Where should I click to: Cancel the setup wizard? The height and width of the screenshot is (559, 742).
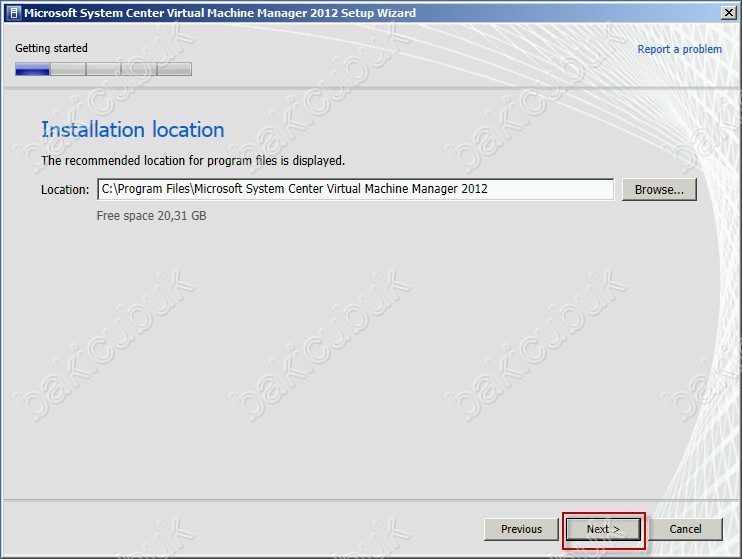685,529
